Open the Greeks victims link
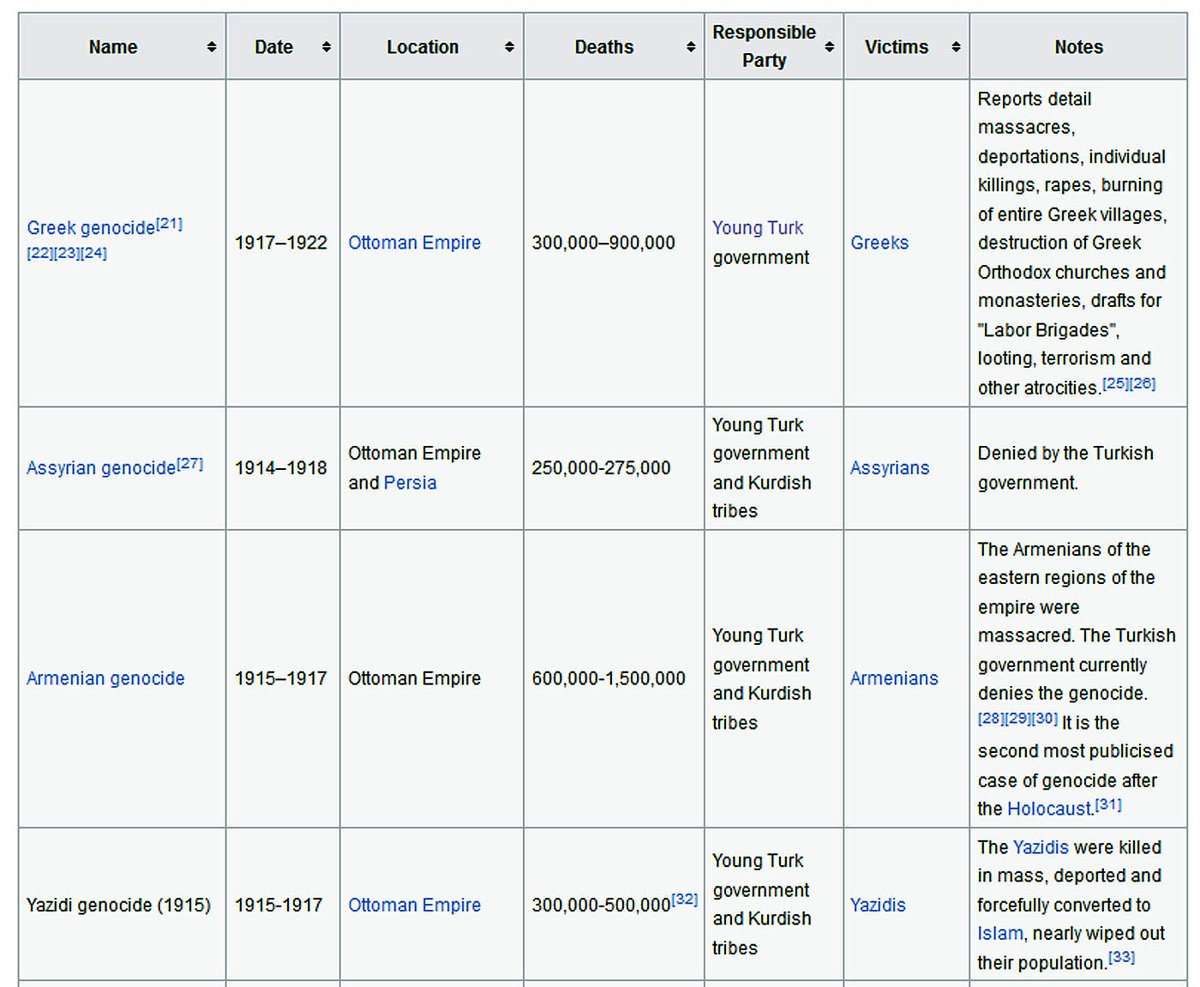The height and width of the screenshot is (987, 1200). click(x=880, y=243)
